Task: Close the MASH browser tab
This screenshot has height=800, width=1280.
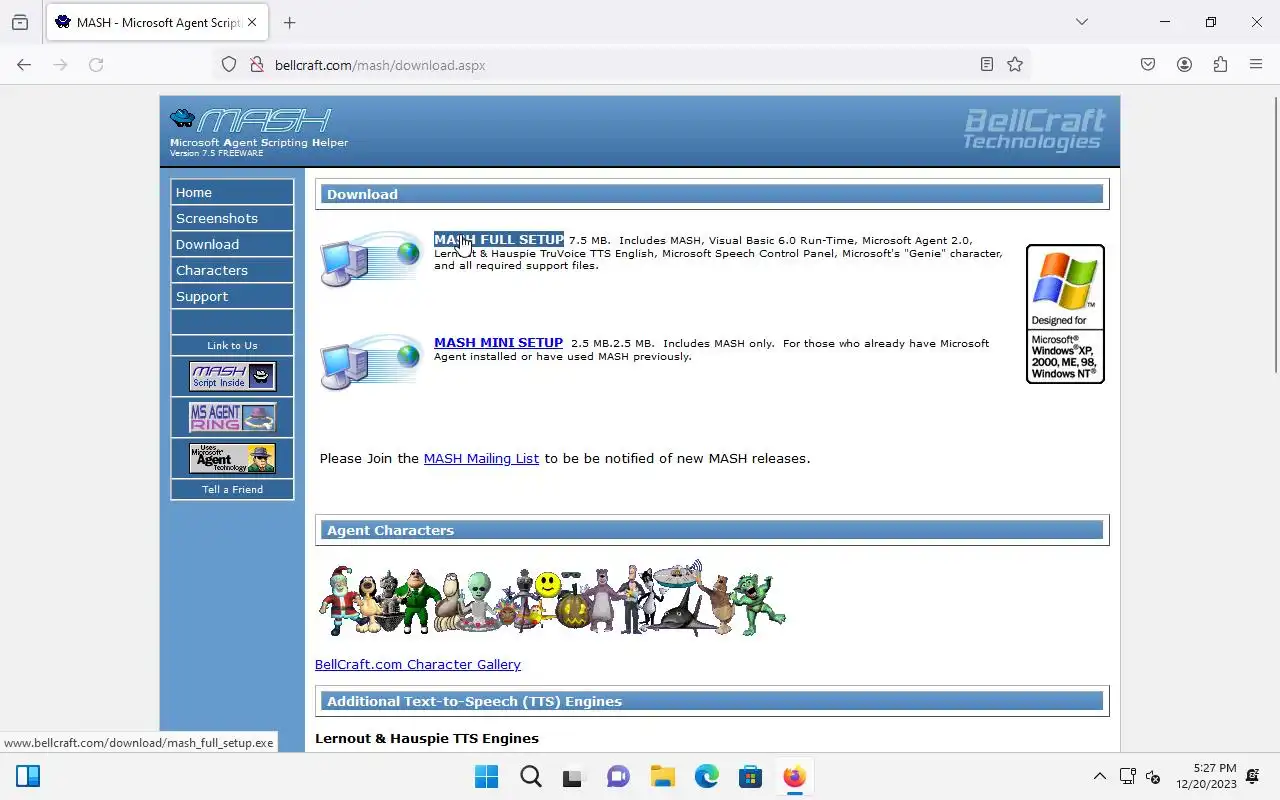Action: (252, 22)
